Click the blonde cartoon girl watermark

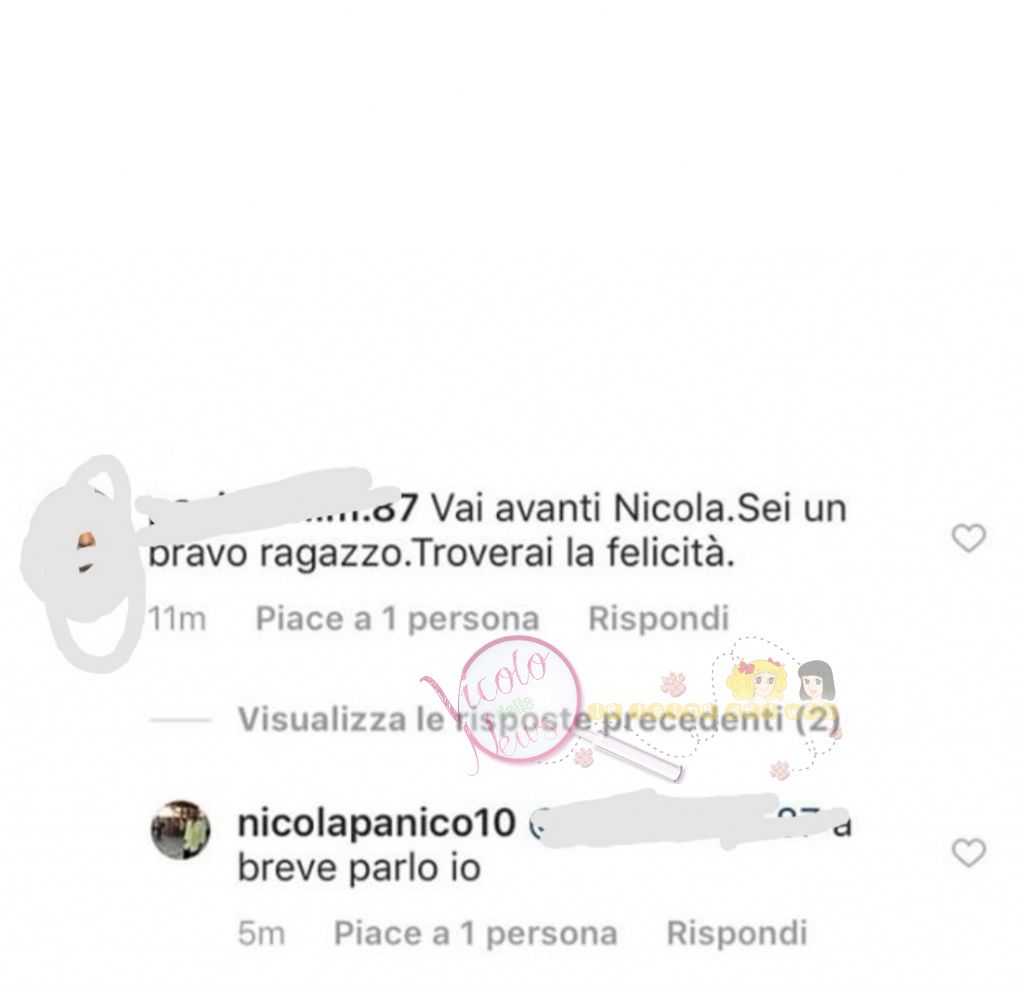point(758,681)
